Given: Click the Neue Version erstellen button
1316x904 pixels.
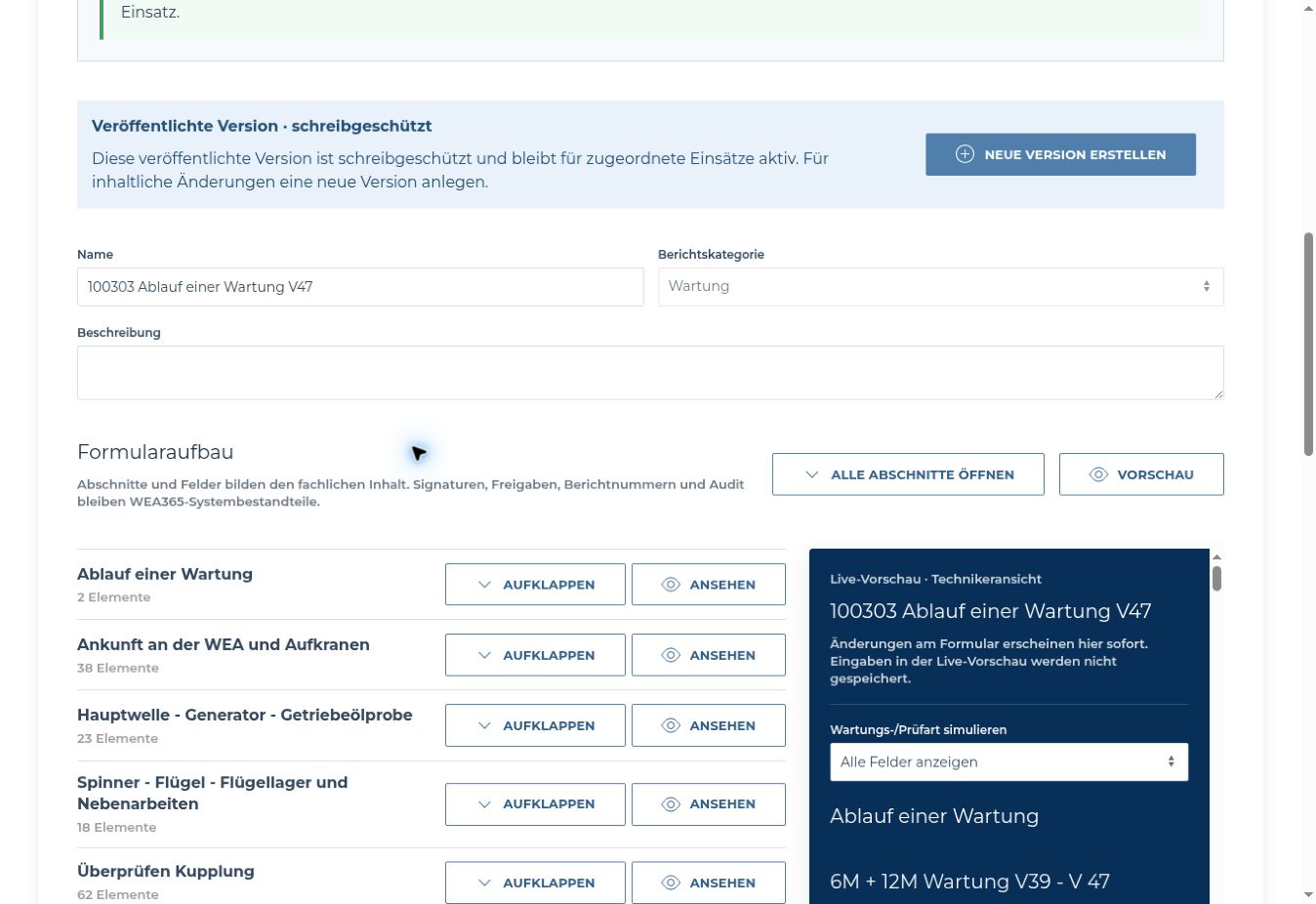Looking at the screenshot, I should pyautogui.click(x=1060, y=154).
